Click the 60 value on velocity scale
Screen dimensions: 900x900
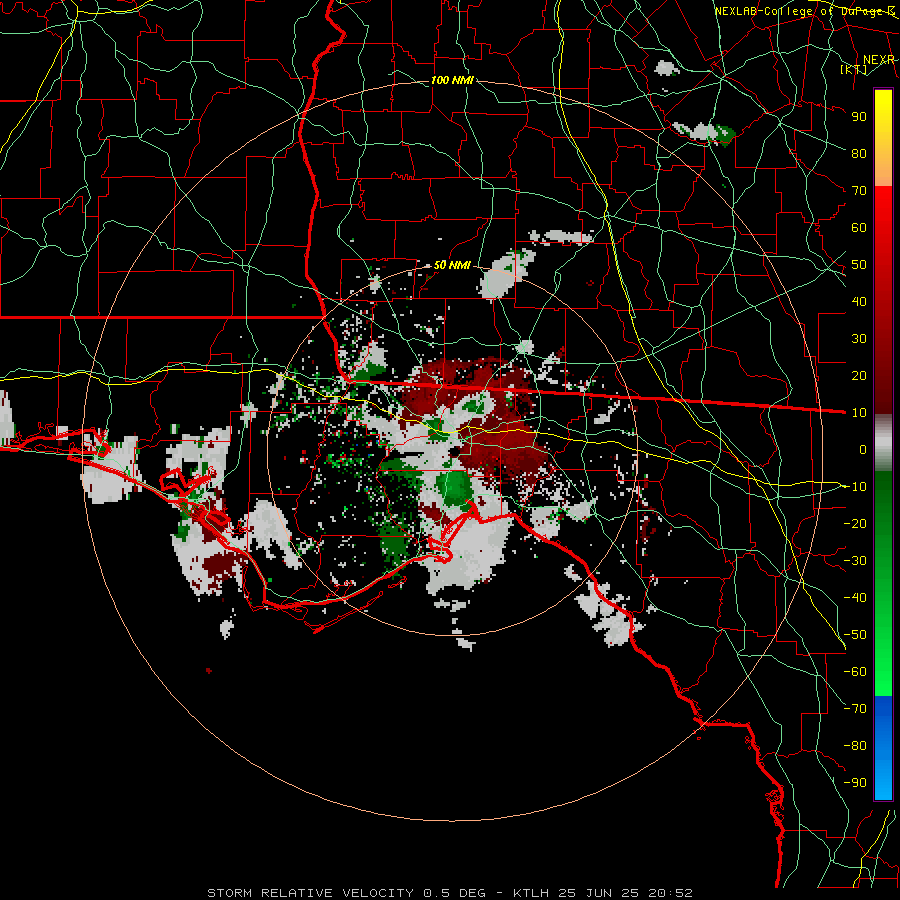[859, 228]
